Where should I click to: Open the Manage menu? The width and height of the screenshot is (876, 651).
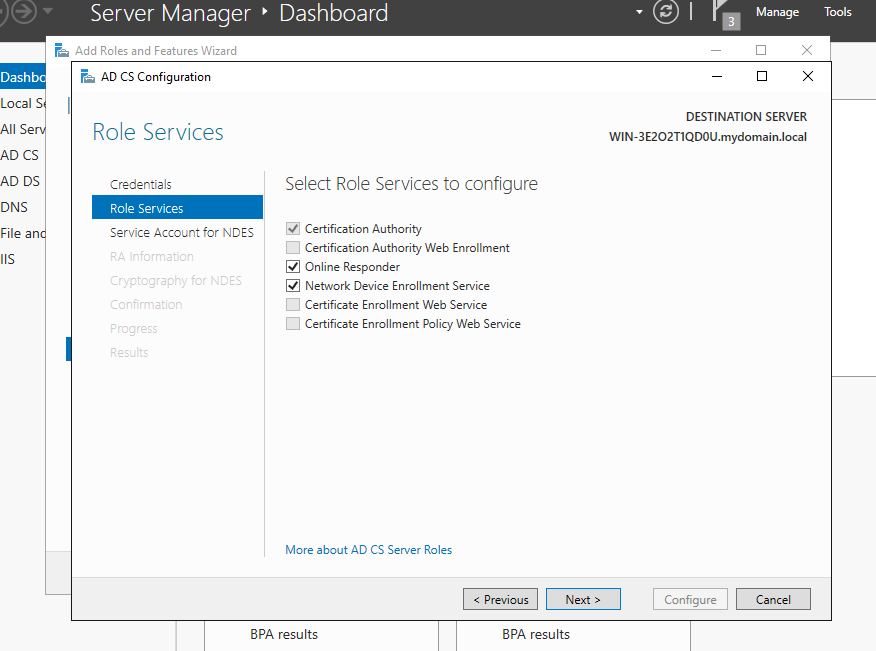click(777, 12)
